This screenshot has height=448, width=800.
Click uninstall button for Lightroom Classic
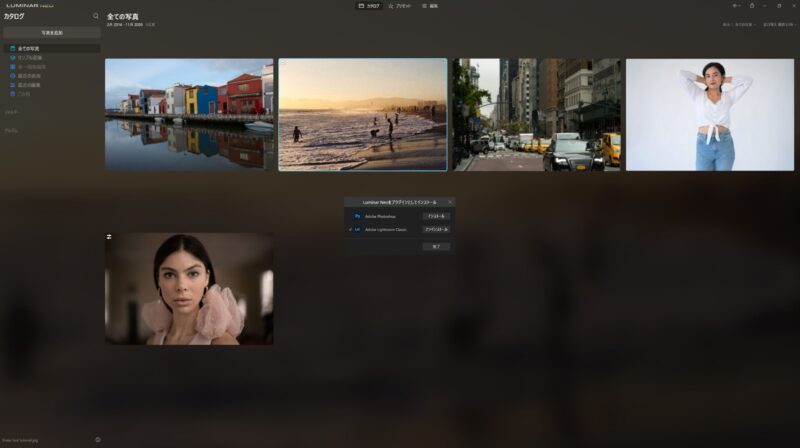coord(435,229)
